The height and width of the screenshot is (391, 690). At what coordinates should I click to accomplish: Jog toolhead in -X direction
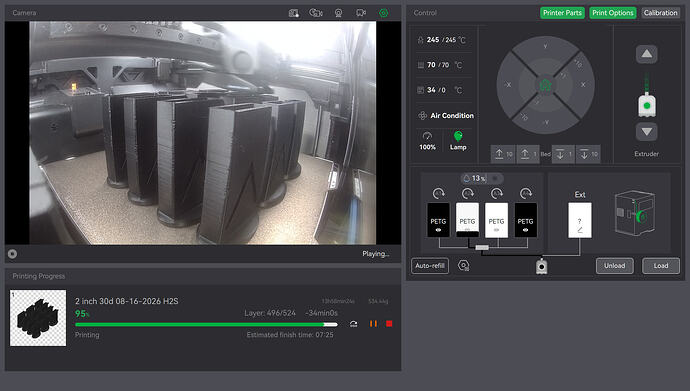(x=508, y=85)
